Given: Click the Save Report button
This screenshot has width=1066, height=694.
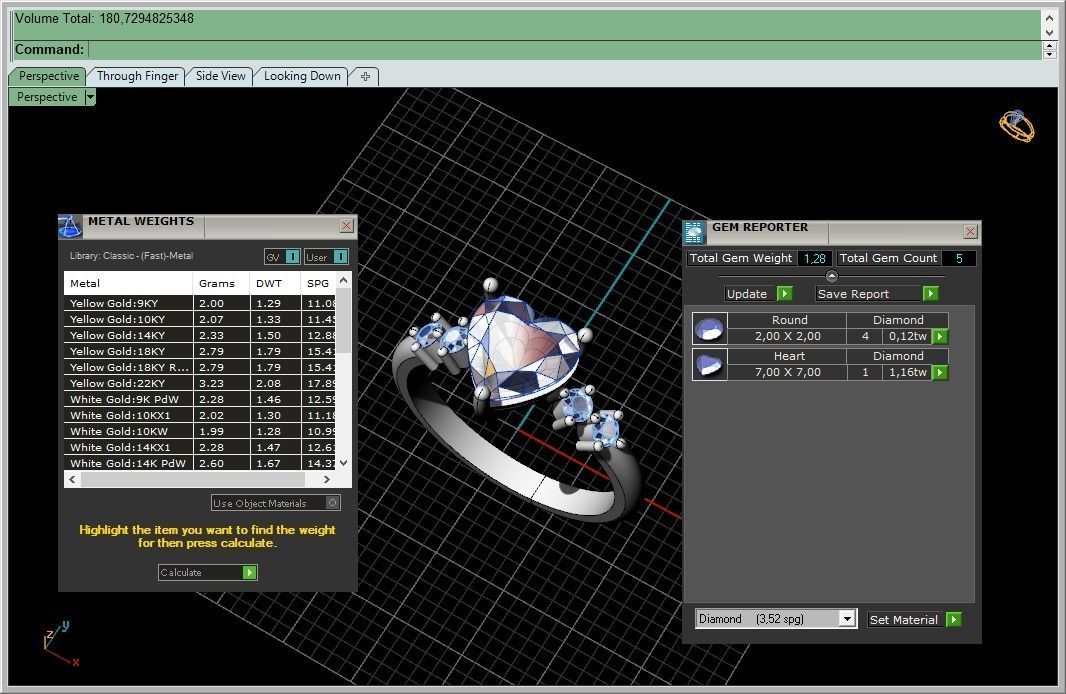Looking at the screenshot, I should [x=877, y=294].
